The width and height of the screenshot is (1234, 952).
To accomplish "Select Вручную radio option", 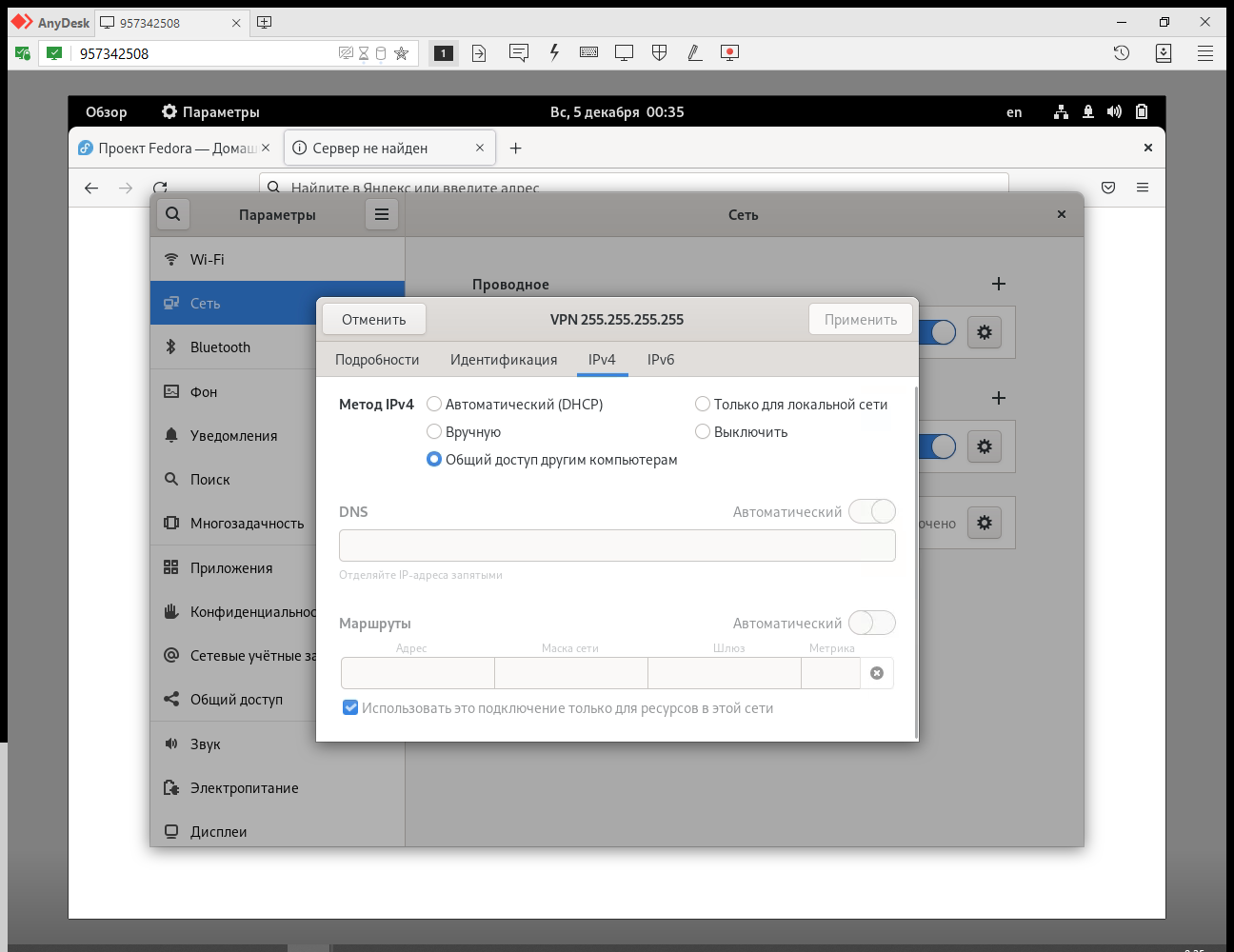I will point(434,431).
